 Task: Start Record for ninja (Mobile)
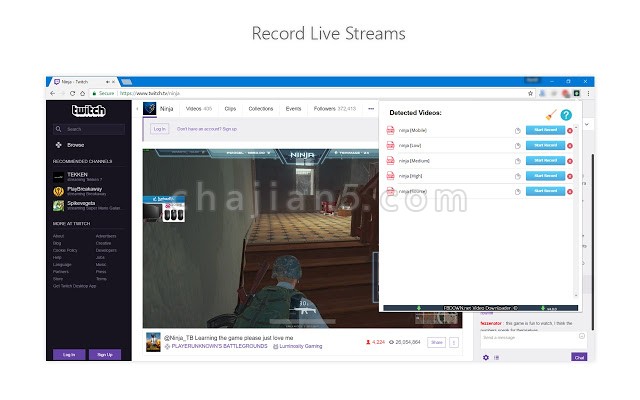[545, 130]
